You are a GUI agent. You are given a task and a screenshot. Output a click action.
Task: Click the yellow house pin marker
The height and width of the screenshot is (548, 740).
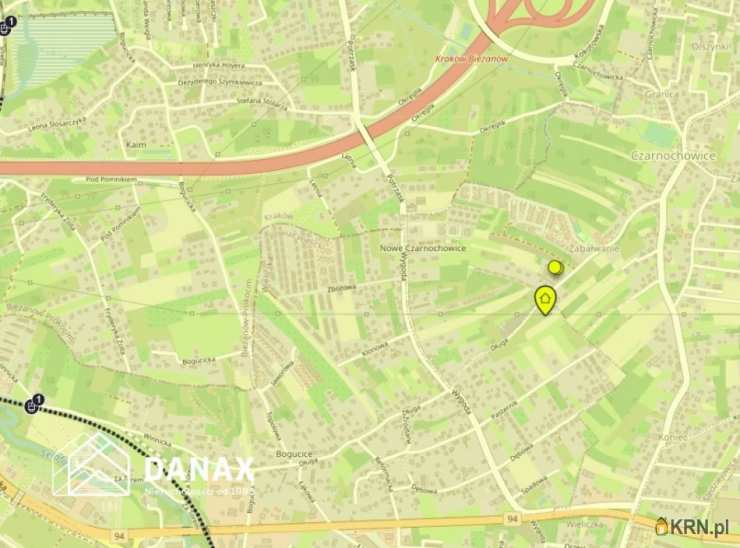point(545,301)
